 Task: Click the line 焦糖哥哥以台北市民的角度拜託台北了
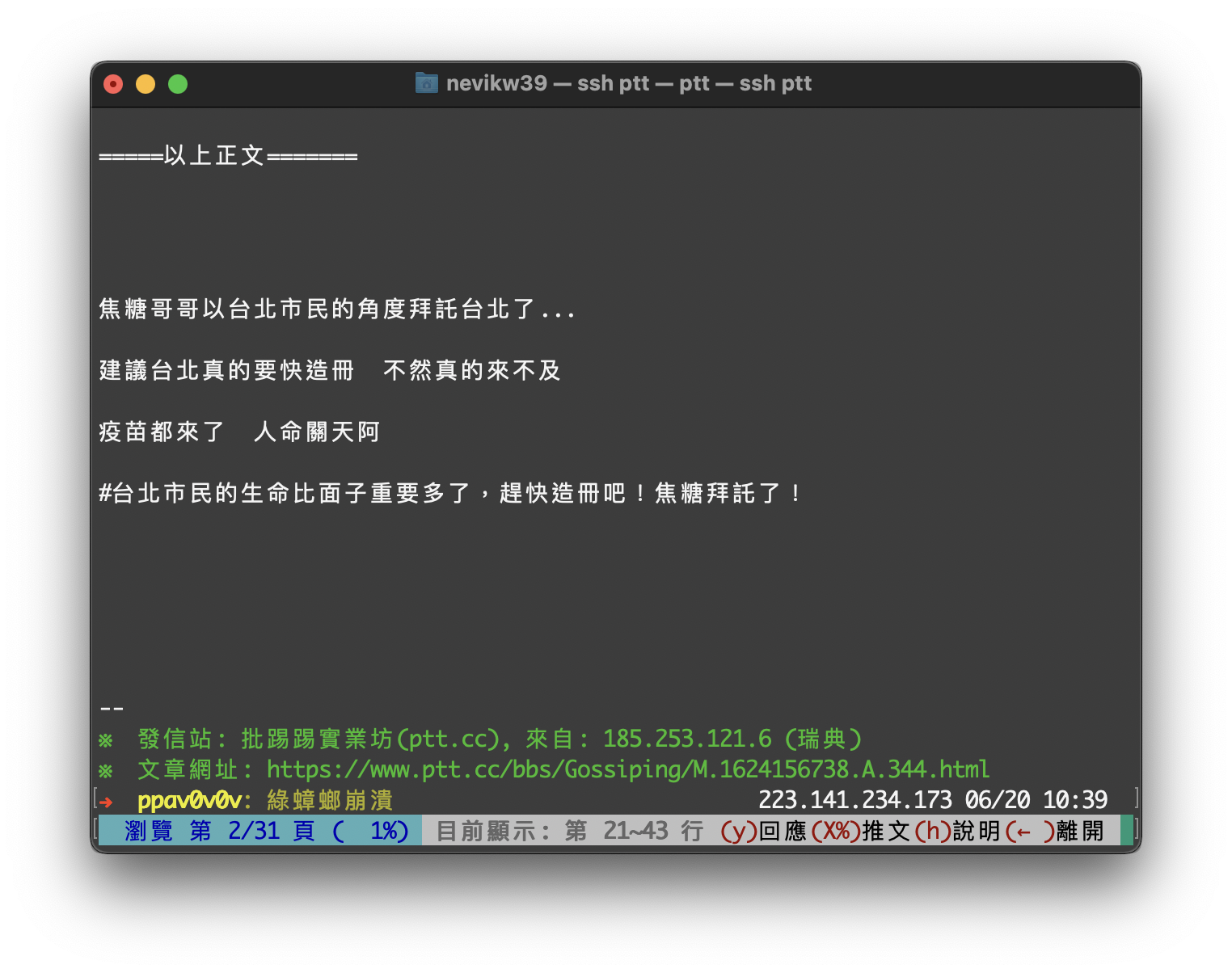(x=336, y=309)
